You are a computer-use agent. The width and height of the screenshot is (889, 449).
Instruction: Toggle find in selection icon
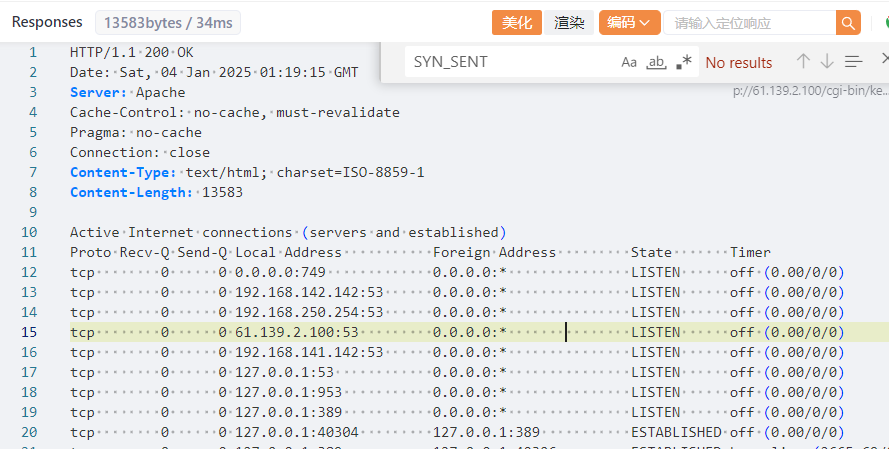pyautogui.click(x=853, y=61)
